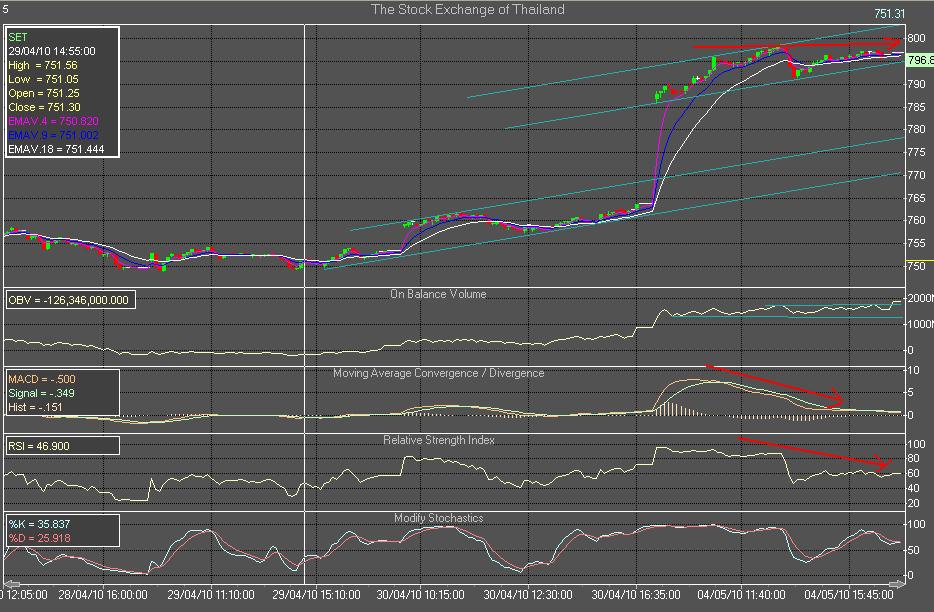This screenshot has width=934, height=612.
Task: Click the 60 label on RSI axis
Action: (913, 473)
